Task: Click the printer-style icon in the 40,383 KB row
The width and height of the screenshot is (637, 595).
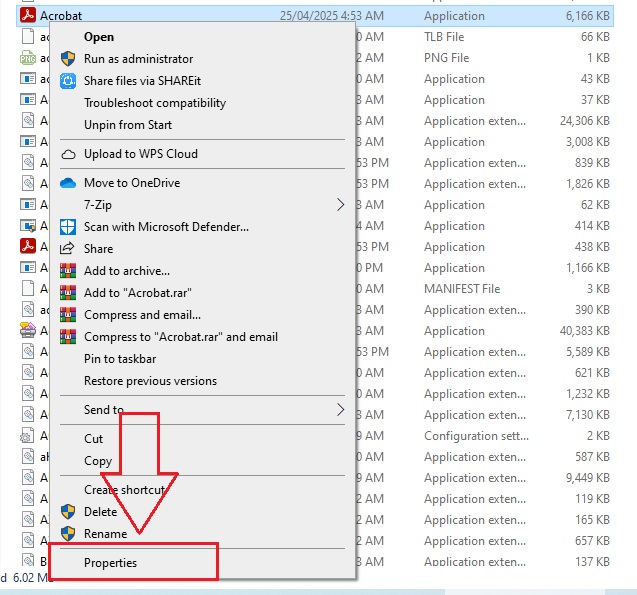Action: [28, 330]
